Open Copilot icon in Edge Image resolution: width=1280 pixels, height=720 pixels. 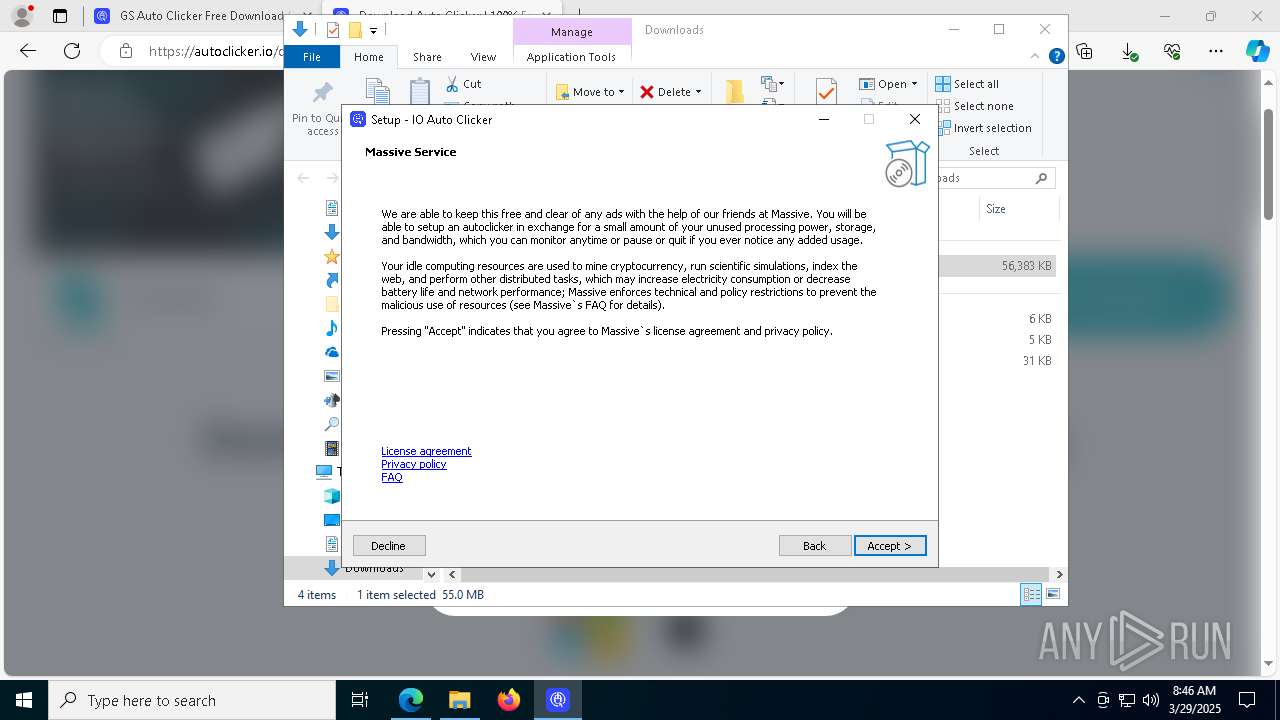point(1257,51)
